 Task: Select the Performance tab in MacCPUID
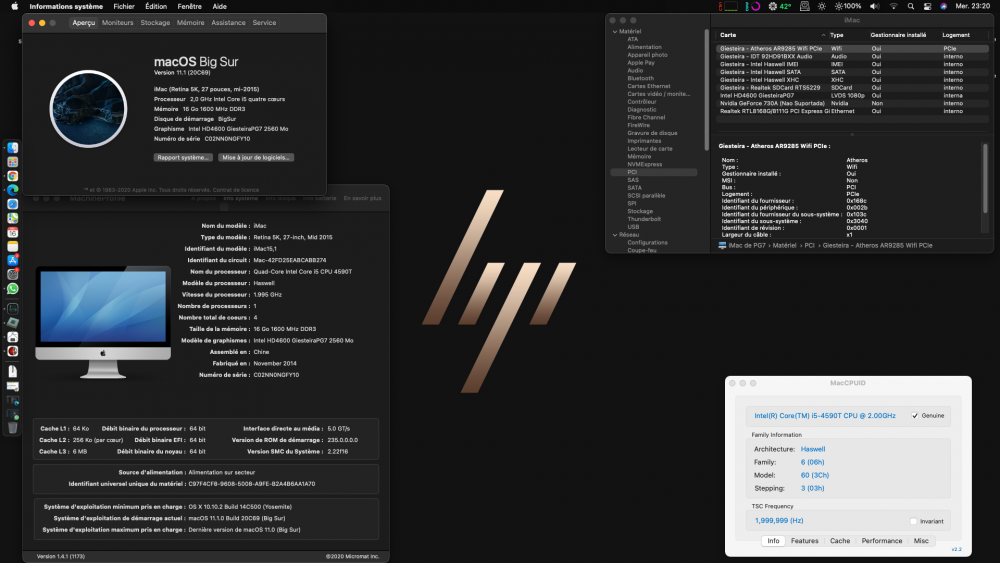881,541
